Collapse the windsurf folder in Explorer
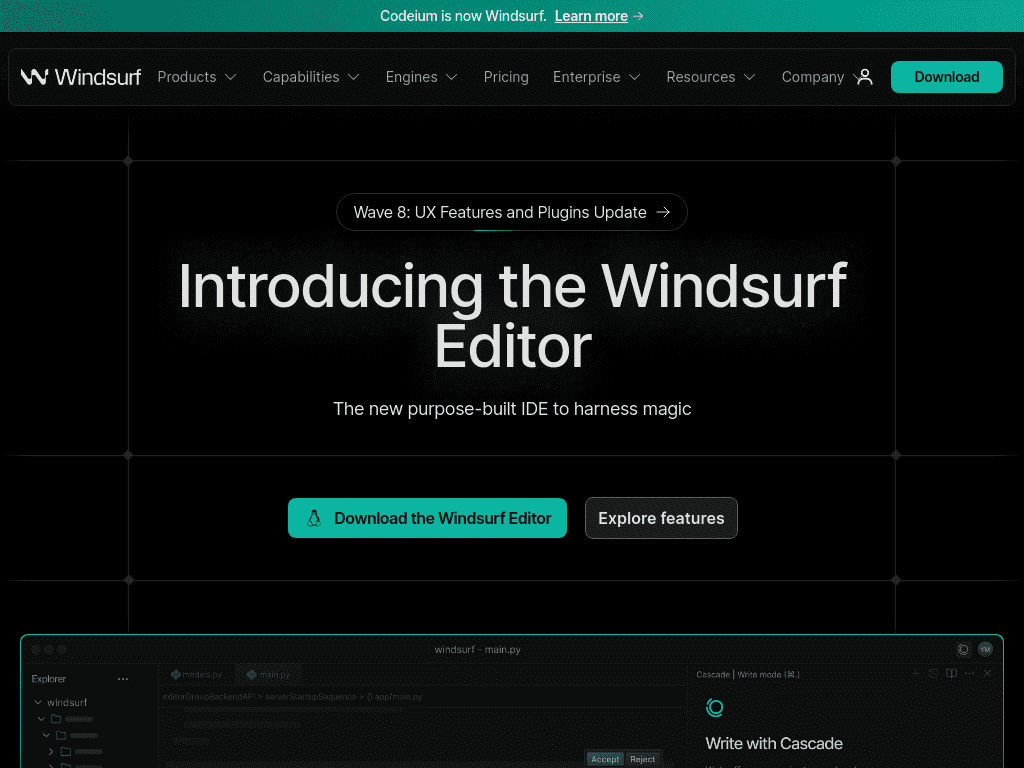This screenshot has height=768, width=1024. [39, 702]
